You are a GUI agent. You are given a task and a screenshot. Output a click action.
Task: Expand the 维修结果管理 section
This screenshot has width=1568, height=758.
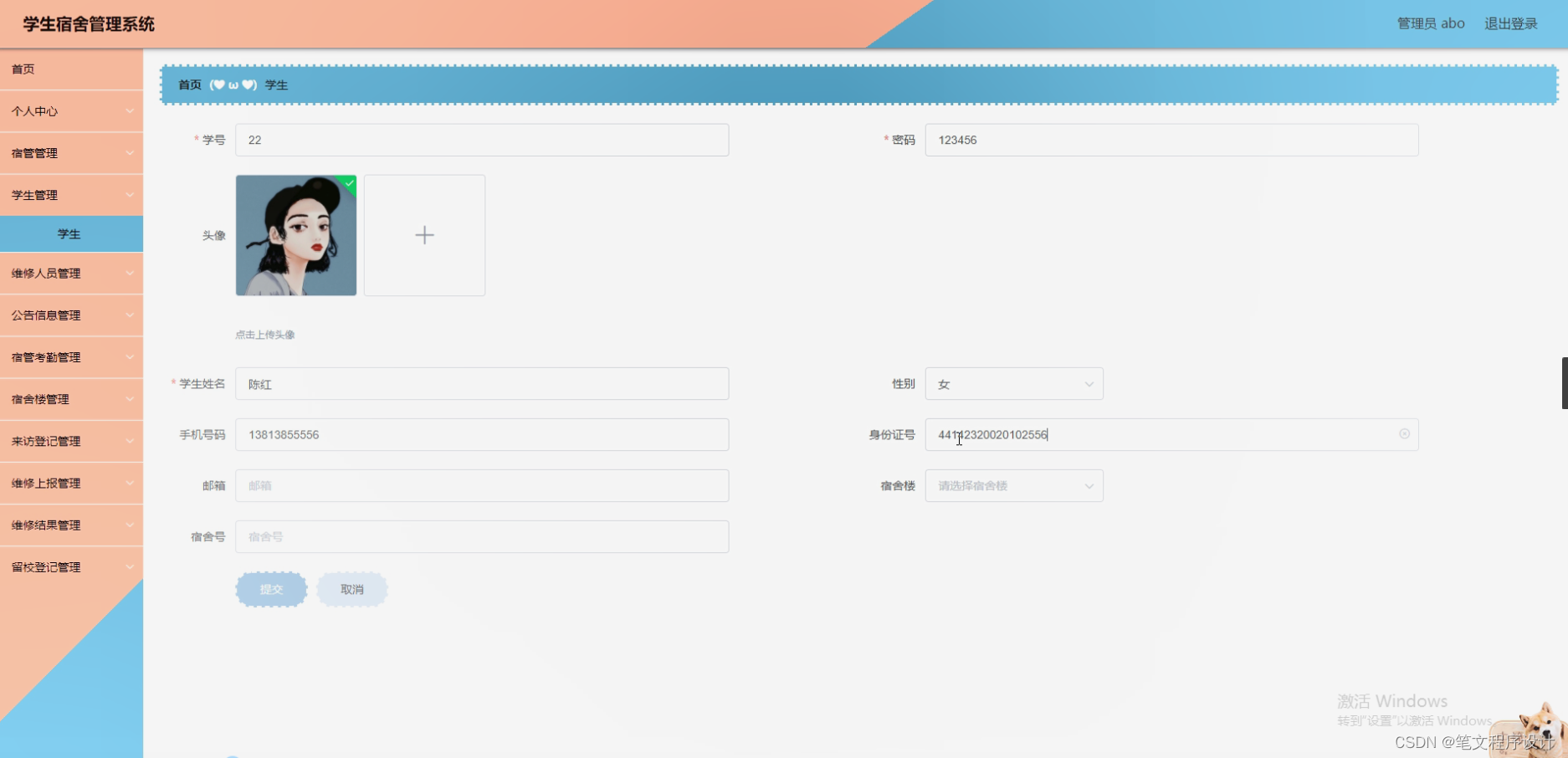(71, 525)
